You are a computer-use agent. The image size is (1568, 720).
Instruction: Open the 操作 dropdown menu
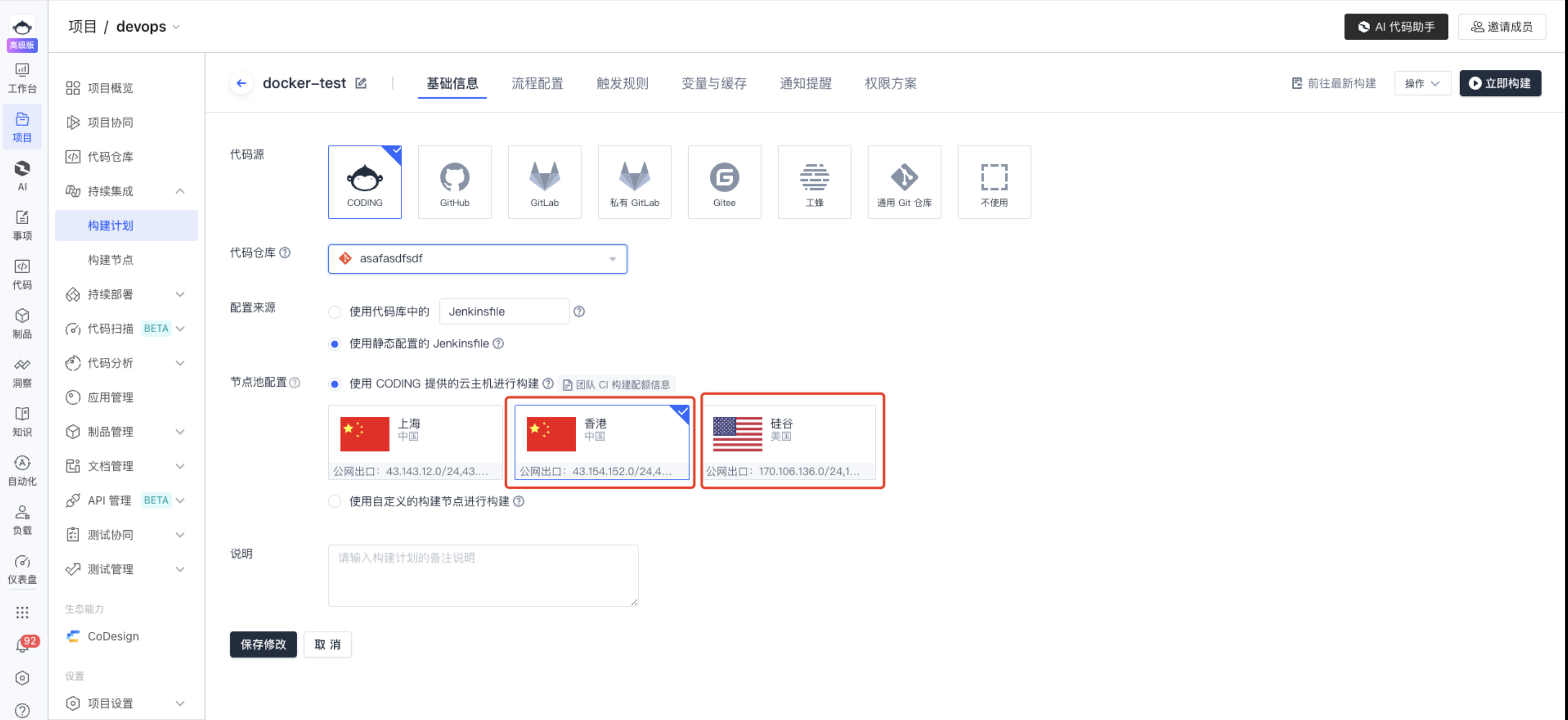[x=1422, y=83]
